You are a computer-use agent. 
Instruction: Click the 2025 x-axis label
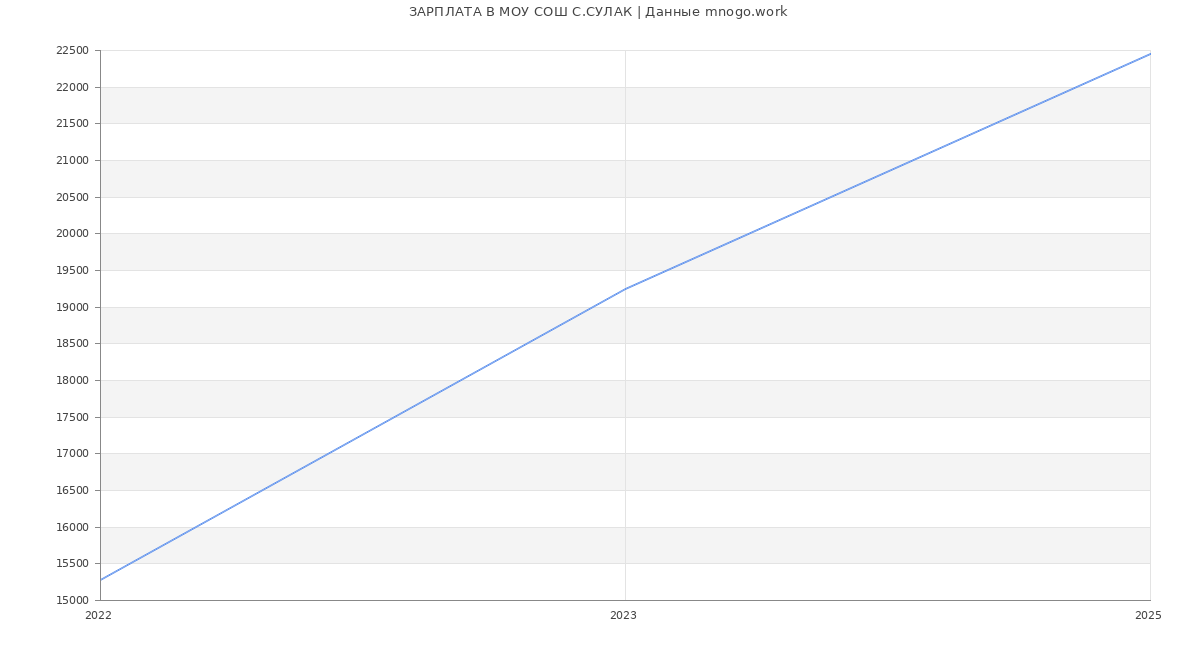pos(1148,616)
